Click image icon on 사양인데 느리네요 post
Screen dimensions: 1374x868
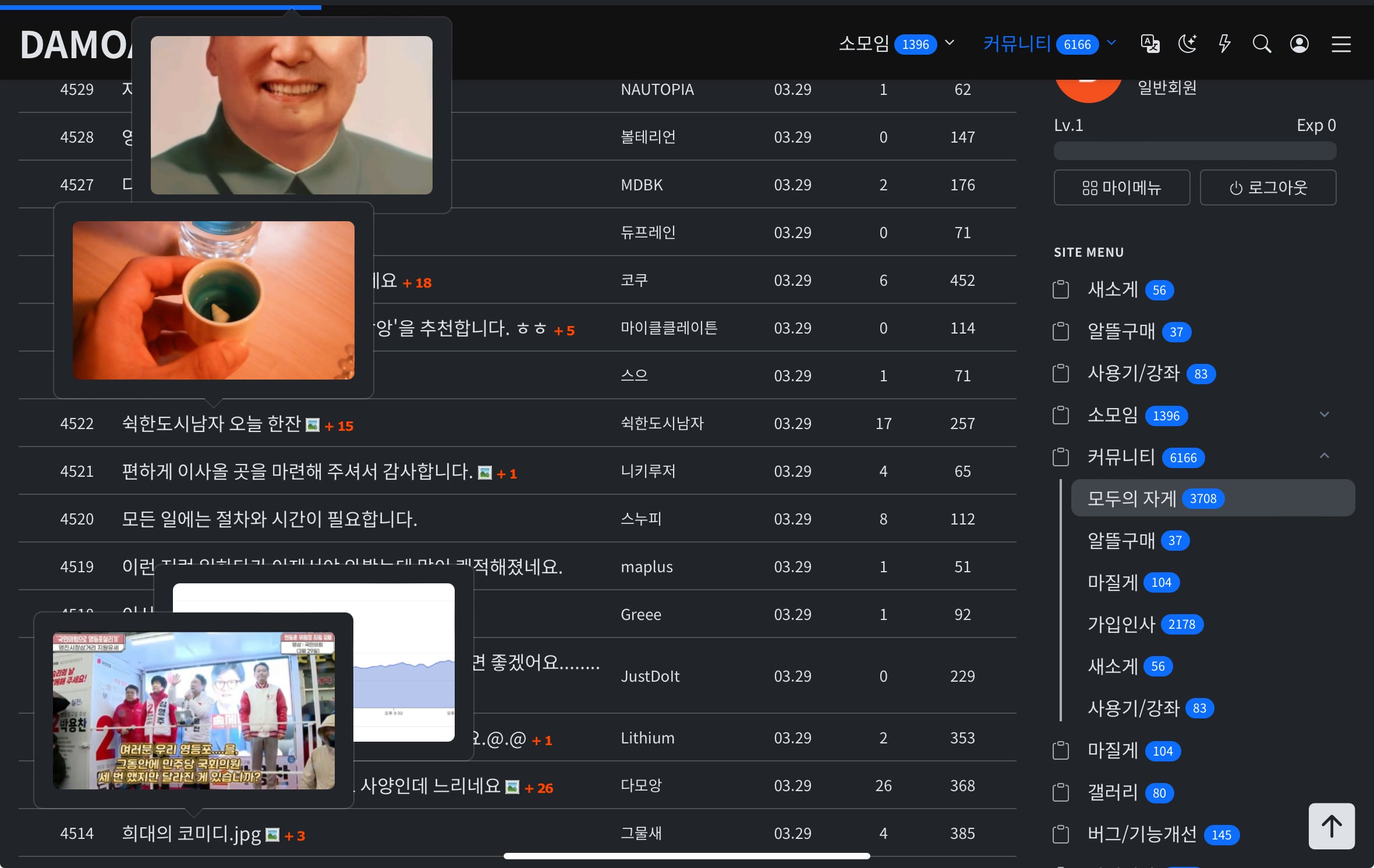tap(512, 788)
